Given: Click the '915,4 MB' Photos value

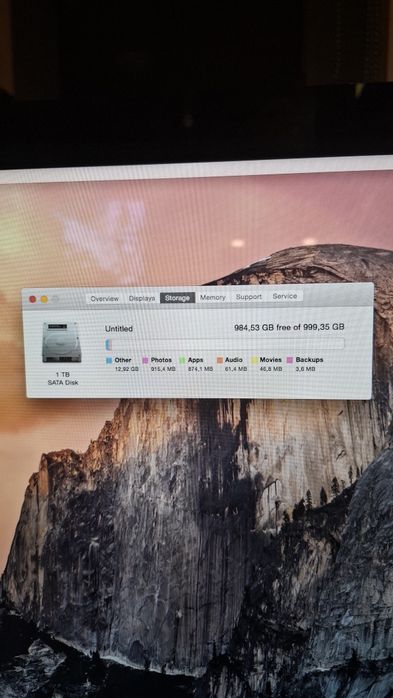Looking at the screenshot, I should pos(163,369).
